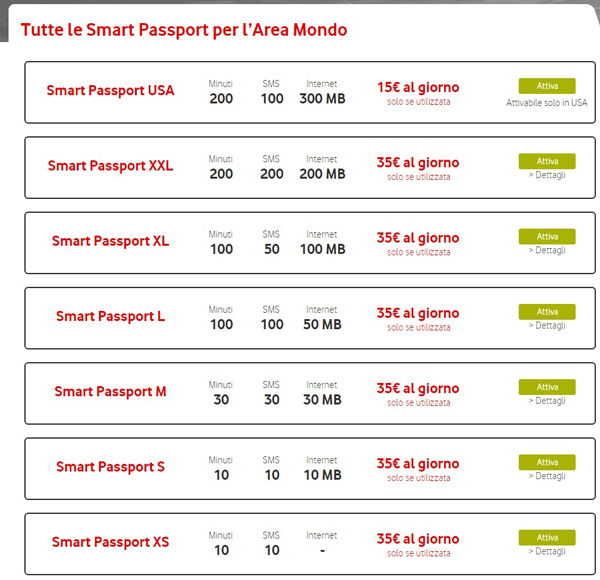Select the Smart Passport USA title
This screenshot has height=580, width=600.
point(110,91)
